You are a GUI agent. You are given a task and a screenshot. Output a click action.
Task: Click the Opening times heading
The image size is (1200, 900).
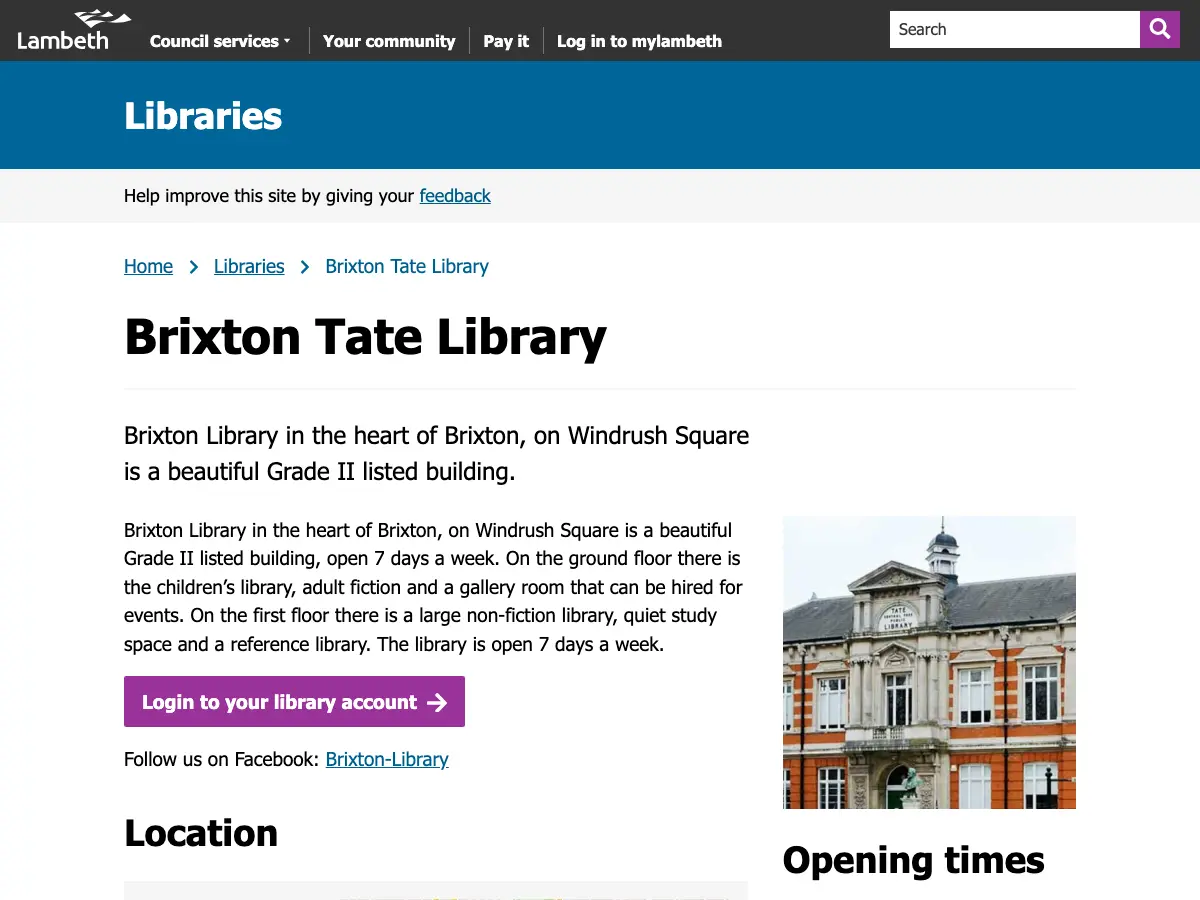pyautogui.click(x=914, y=860)
